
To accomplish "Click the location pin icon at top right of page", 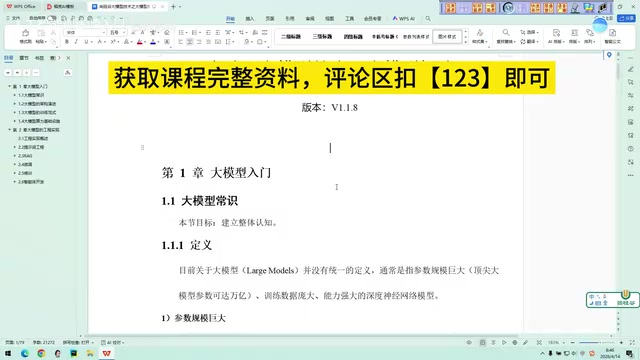I will pos(609,55).
